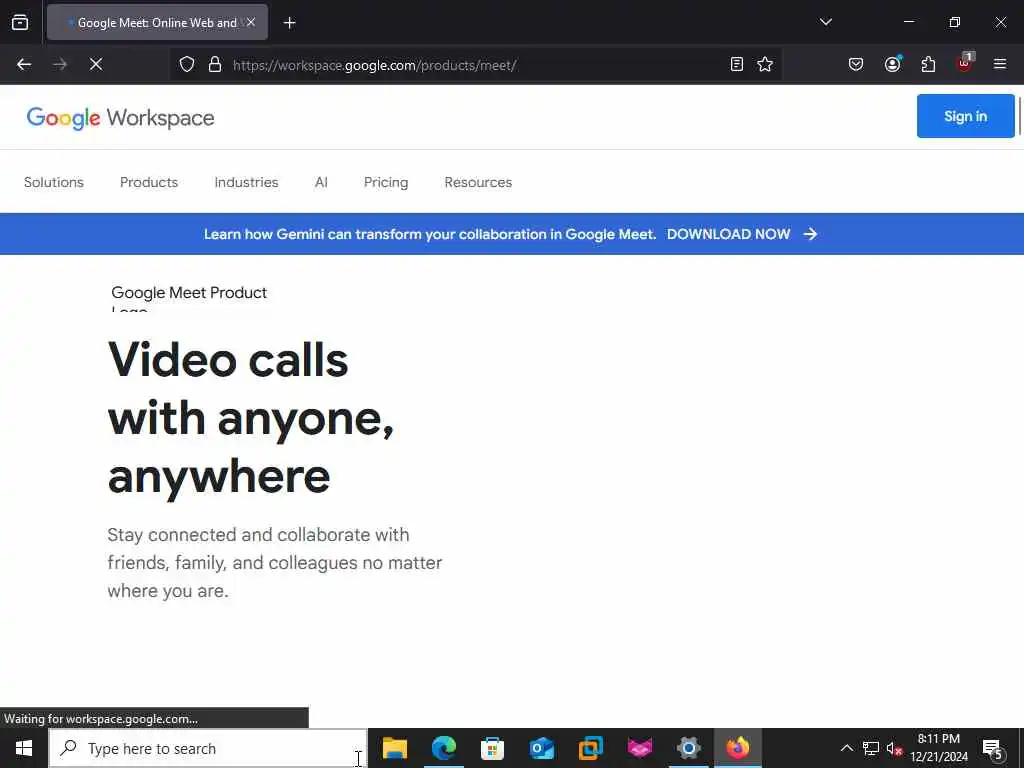This screenshot has height=768, width=1024.
Task: Go to the Pricing page
Action: coord(386,182)
